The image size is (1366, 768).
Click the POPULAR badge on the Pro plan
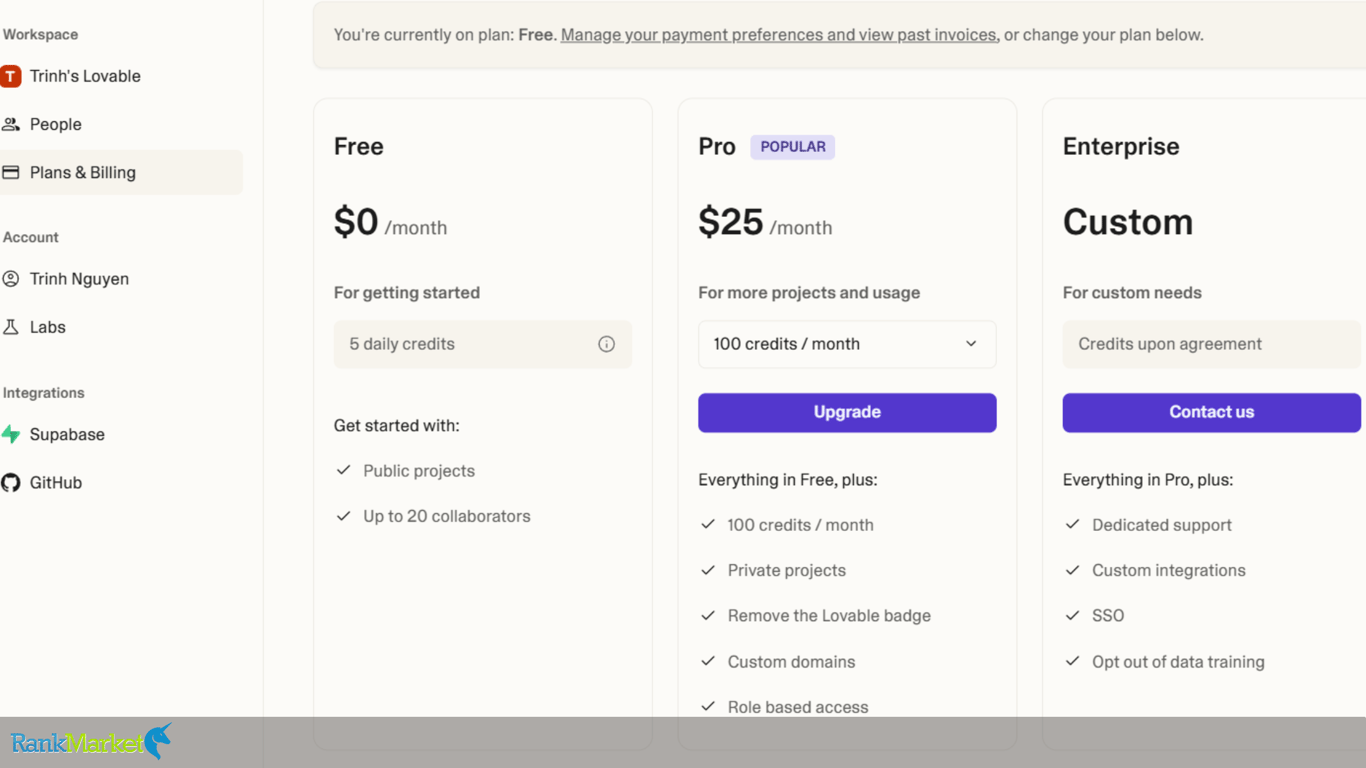pyautogui.click(x=792, y=146)
